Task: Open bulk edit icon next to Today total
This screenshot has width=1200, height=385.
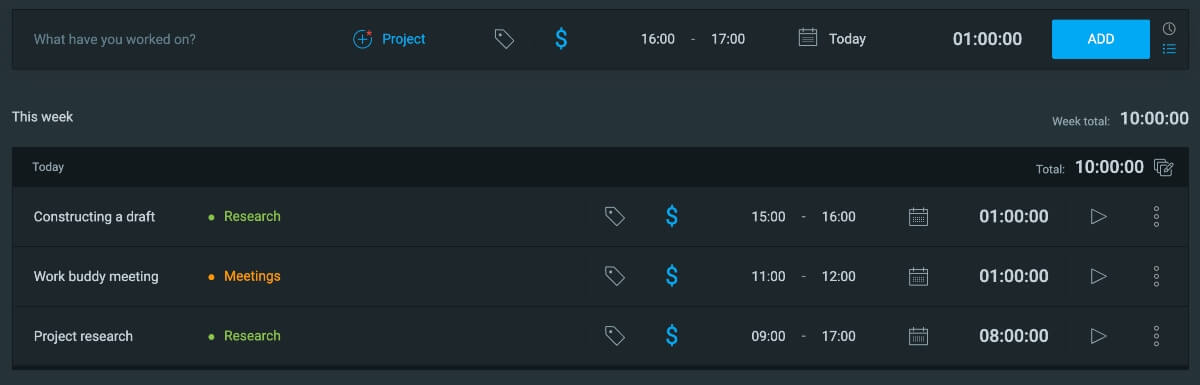Action: click(x=1163, y=167)
